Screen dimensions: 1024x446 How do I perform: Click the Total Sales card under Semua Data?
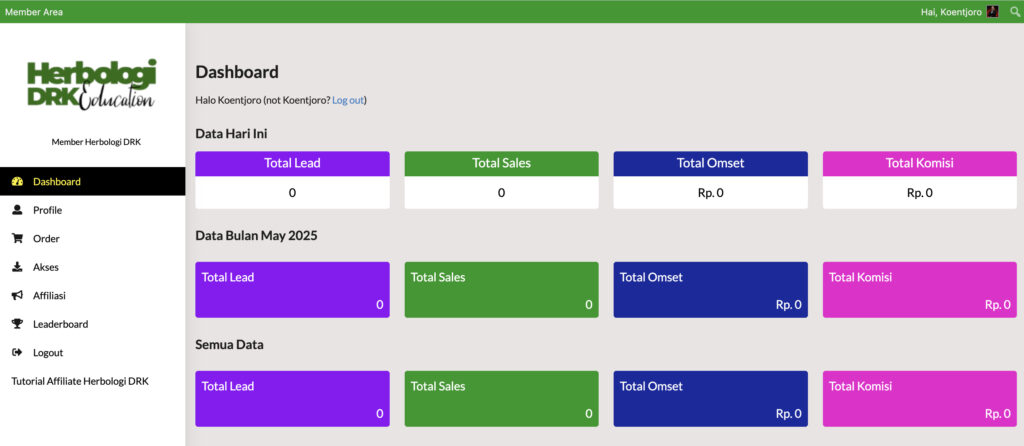(x=502, y=399)
